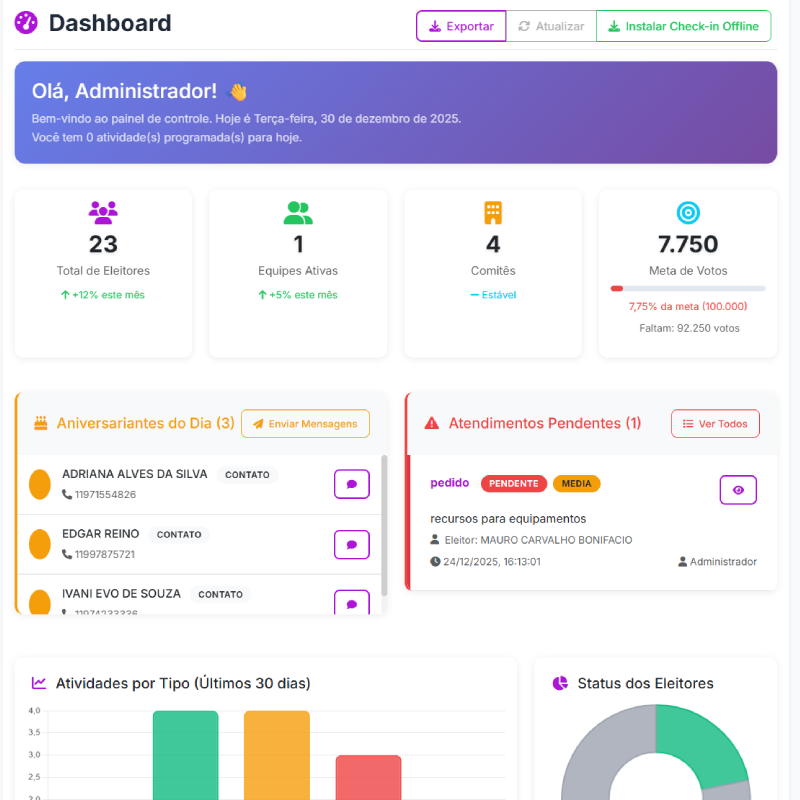This screenshot has width=800, height=800.
Task: Open Ver Todos pending requests list
Action: (x=715, y=424)
